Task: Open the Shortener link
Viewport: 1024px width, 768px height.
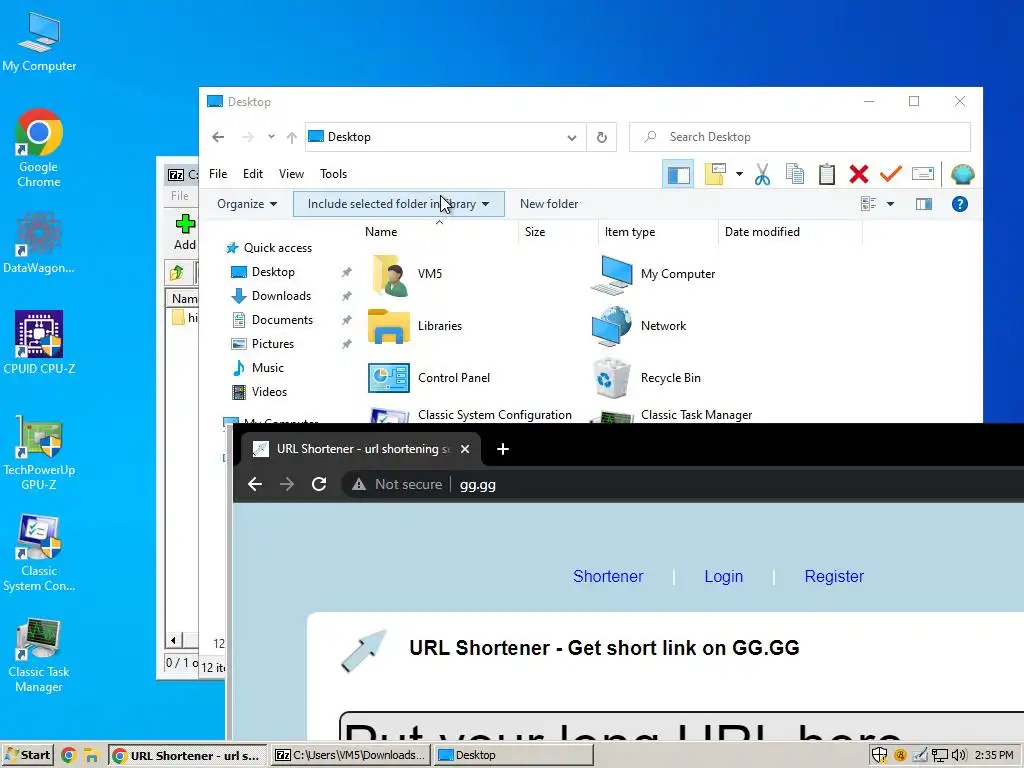Action: coord(608,577)
